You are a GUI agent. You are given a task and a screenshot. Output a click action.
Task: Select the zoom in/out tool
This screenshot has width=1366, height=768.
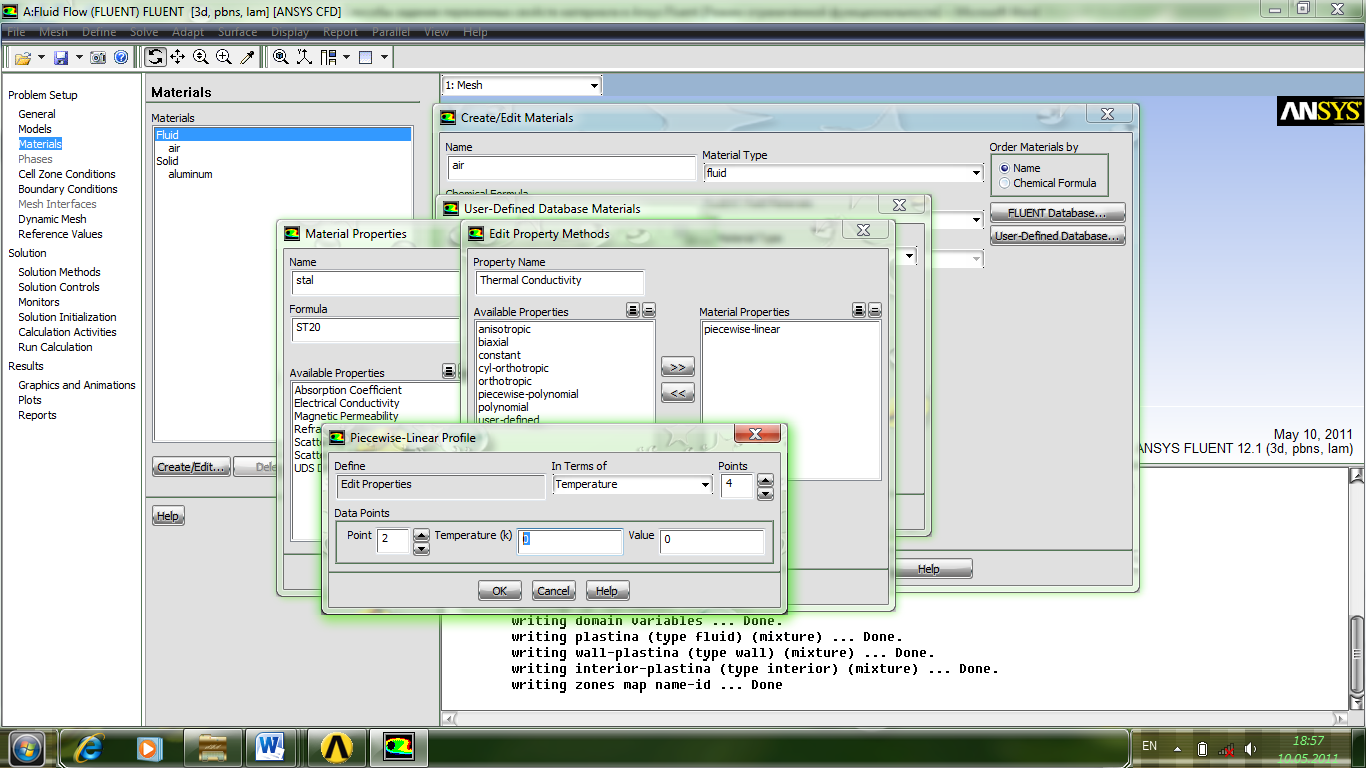[201, 58]
